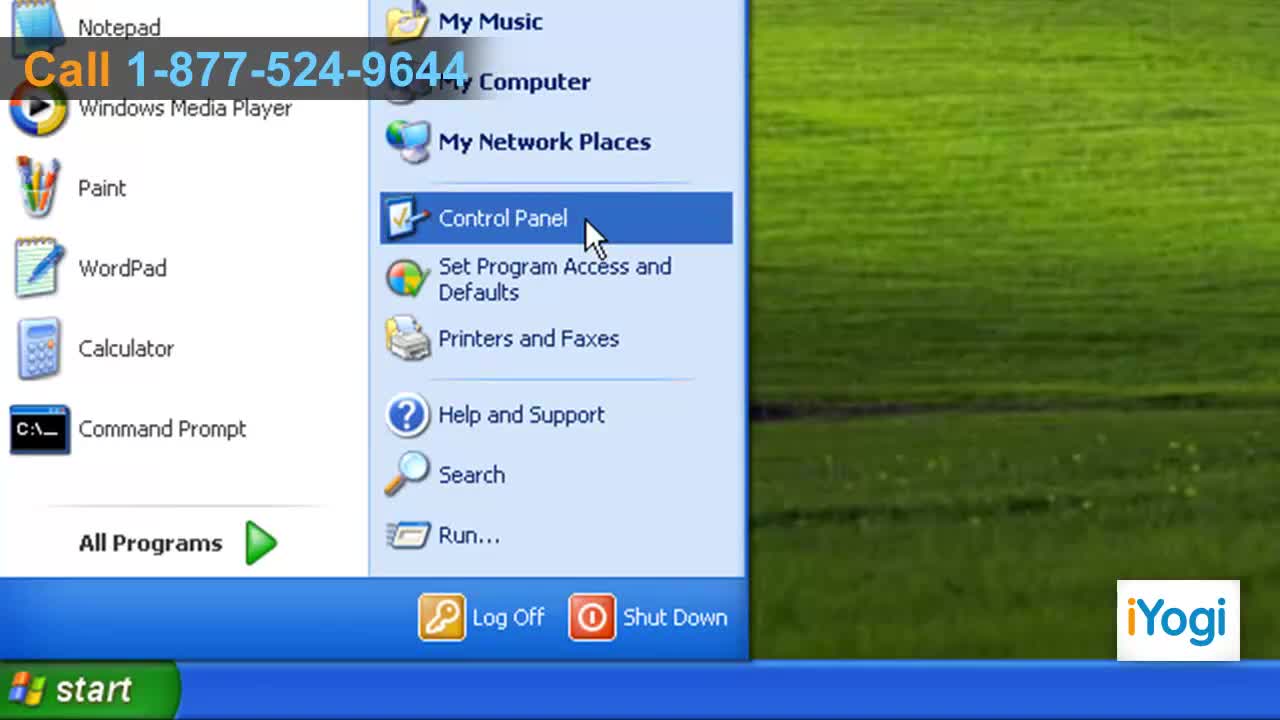Open Printers and Faxes label
Screen dimensions: 1280x720
(528, 338)
